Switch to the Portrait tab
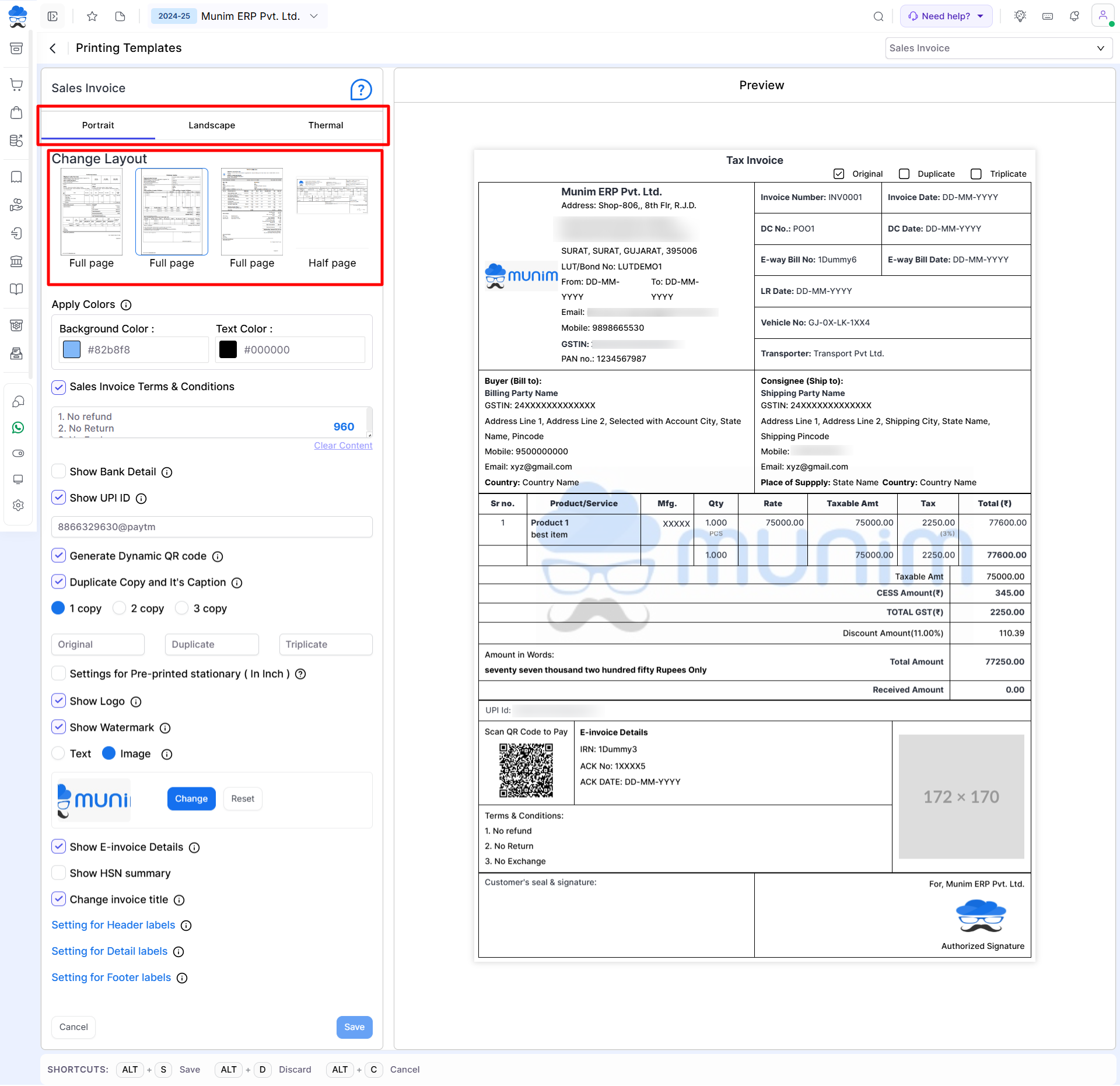 click(98, 125)
